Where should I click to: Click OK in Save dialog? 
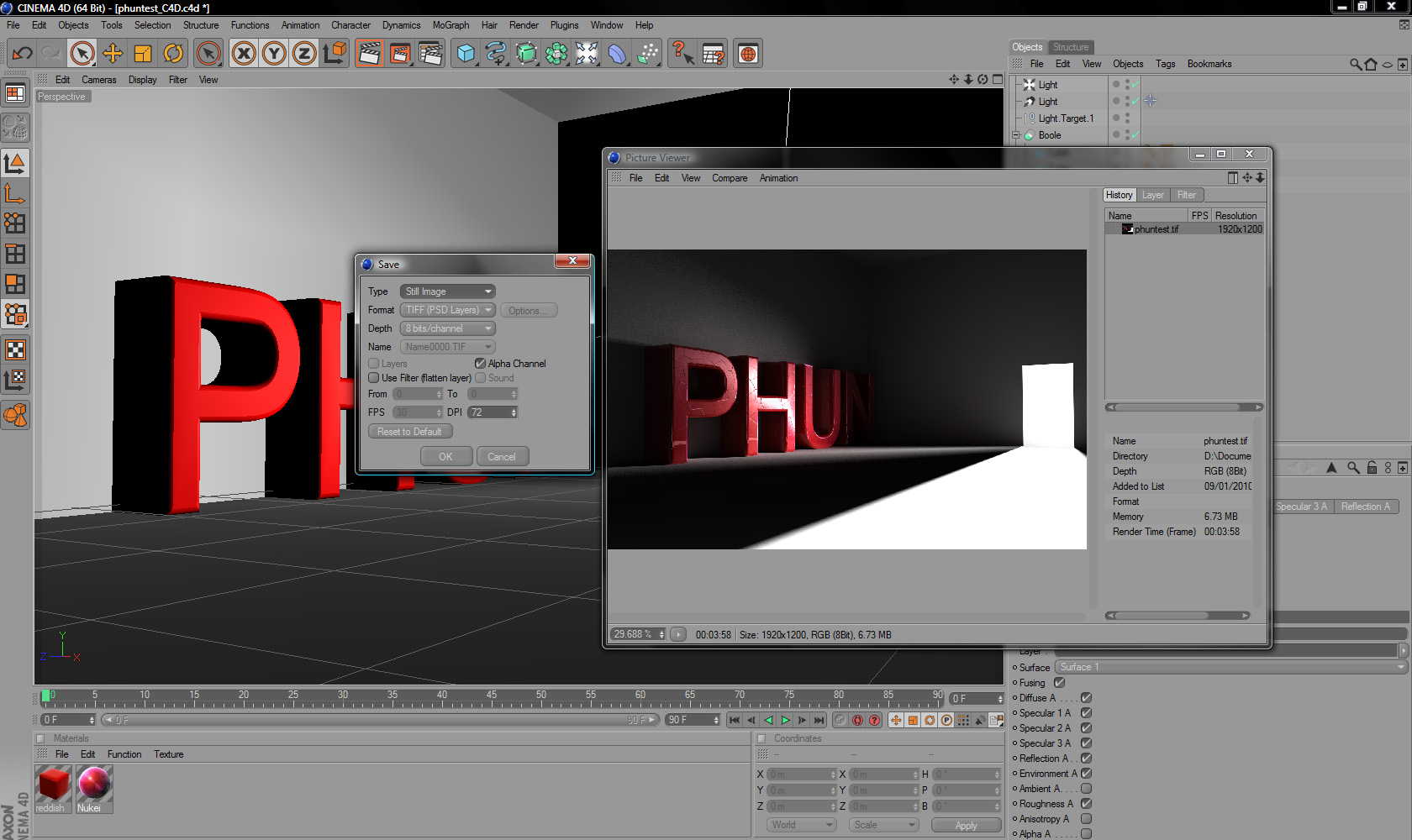point(445,456)
